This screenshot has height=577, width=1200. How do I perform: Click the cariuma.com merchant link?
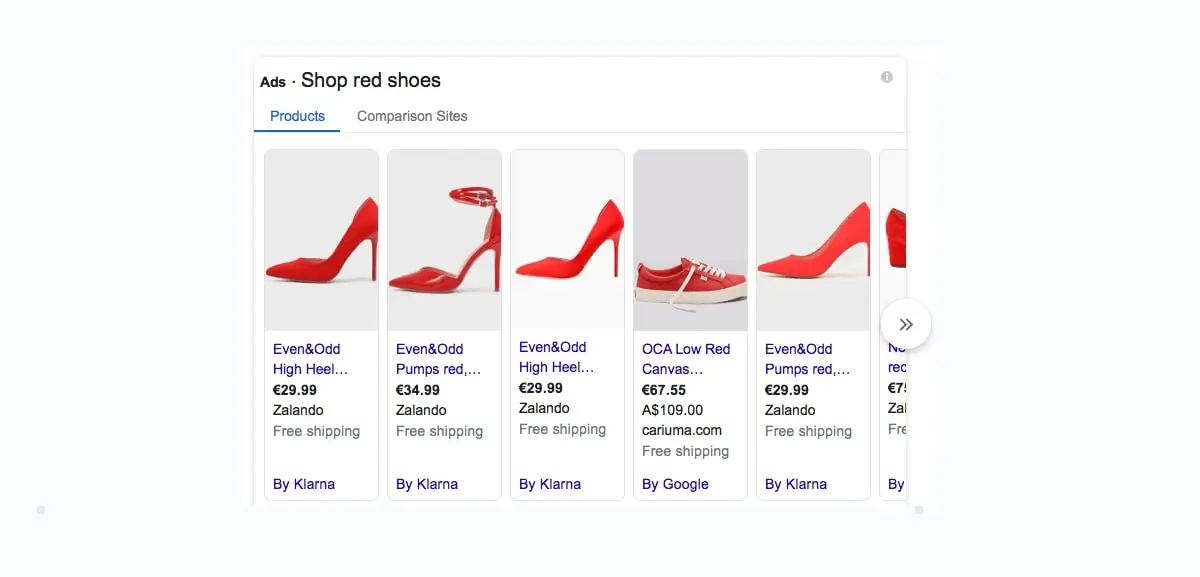point(682,430)
